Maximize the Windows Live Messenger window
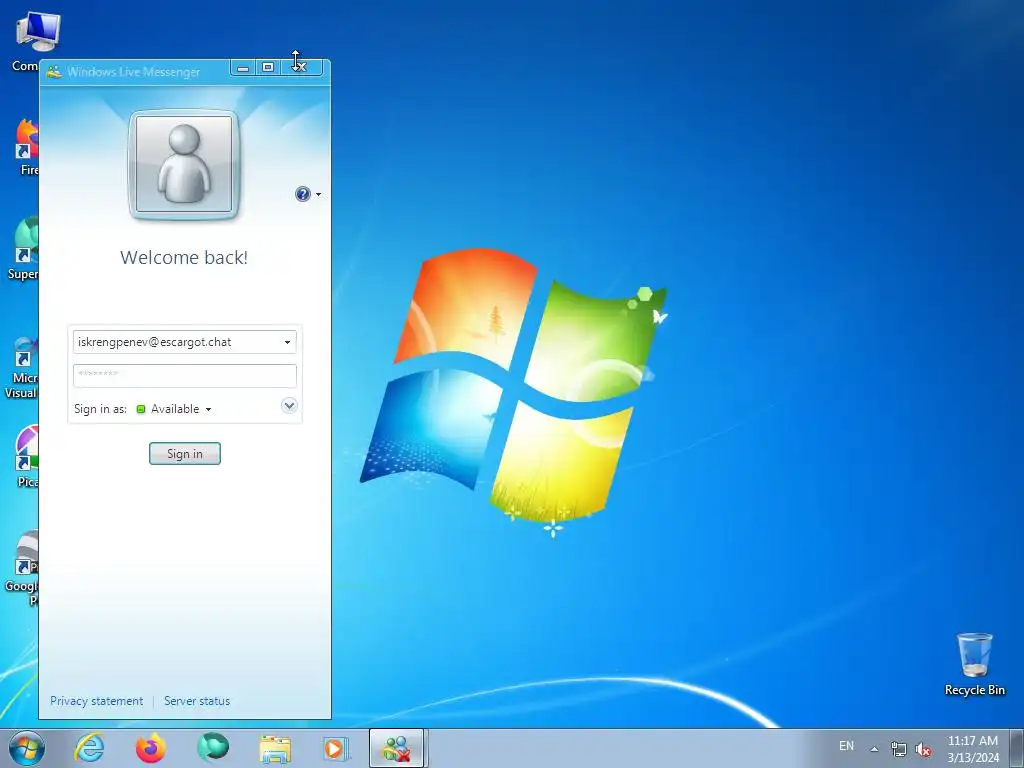Viewport: 1024px width, 768px height. pos(268,67)
